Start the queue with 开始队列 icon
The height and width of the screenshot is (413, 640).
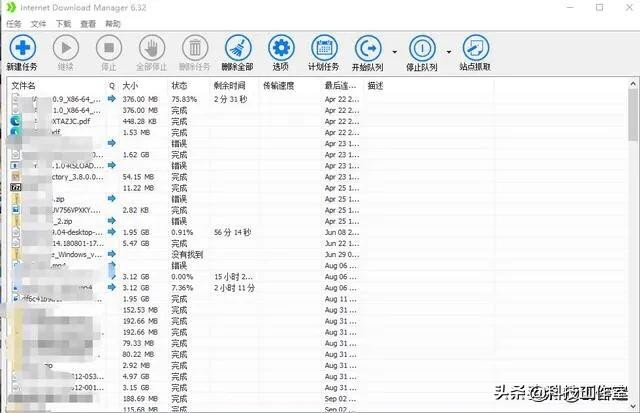(x=368, y=48)
